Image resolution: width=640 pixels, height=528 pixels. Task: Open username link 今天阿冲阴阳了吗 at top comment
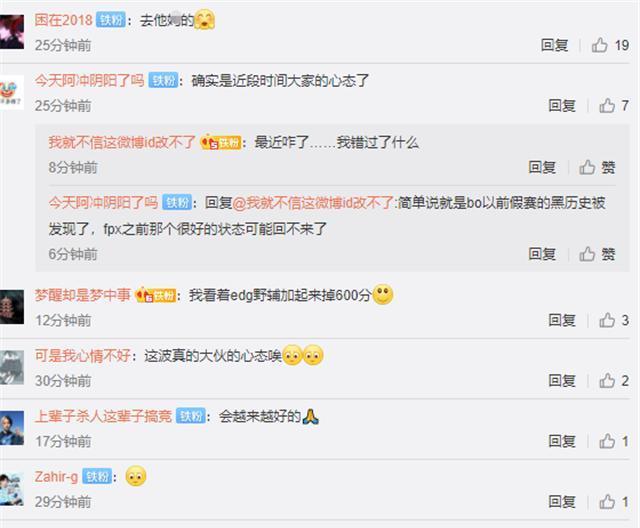click(x=89, y=80)
